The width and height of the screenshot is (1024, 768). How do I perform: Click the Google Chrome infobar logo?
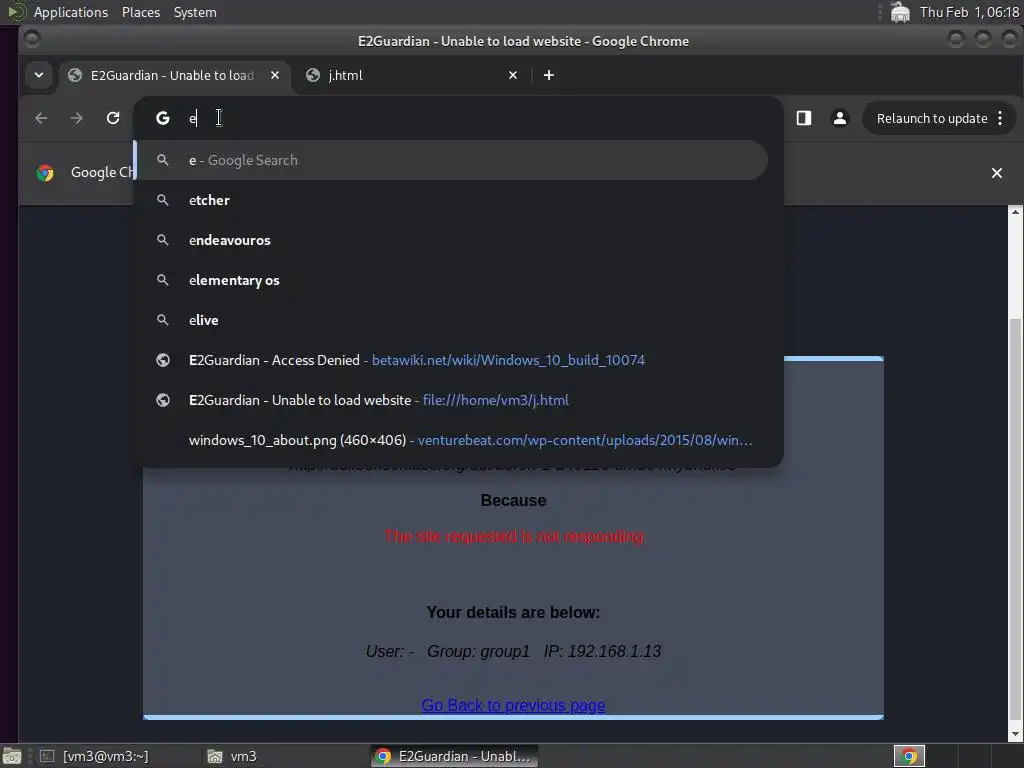[x=45, y=173]
